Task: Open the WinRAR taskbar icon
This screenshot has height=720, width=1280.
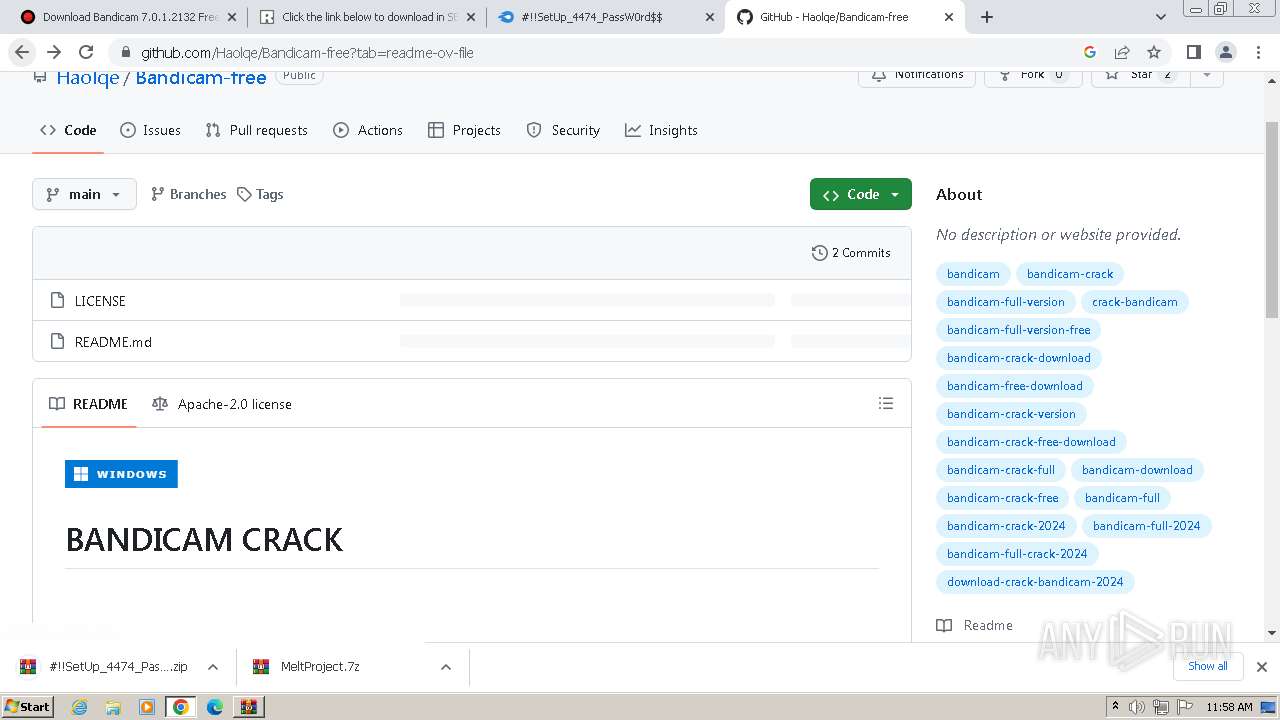Action: click(x=248, y=707)
